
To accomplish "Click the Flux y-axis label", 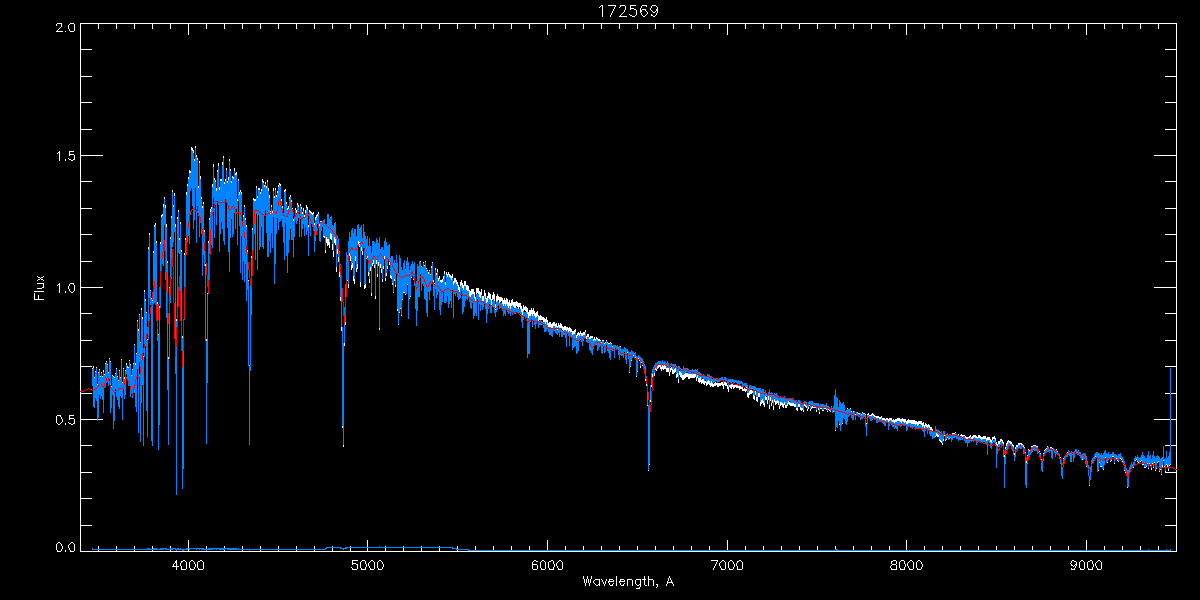I will pyautogui.click(x=40, y=288).
